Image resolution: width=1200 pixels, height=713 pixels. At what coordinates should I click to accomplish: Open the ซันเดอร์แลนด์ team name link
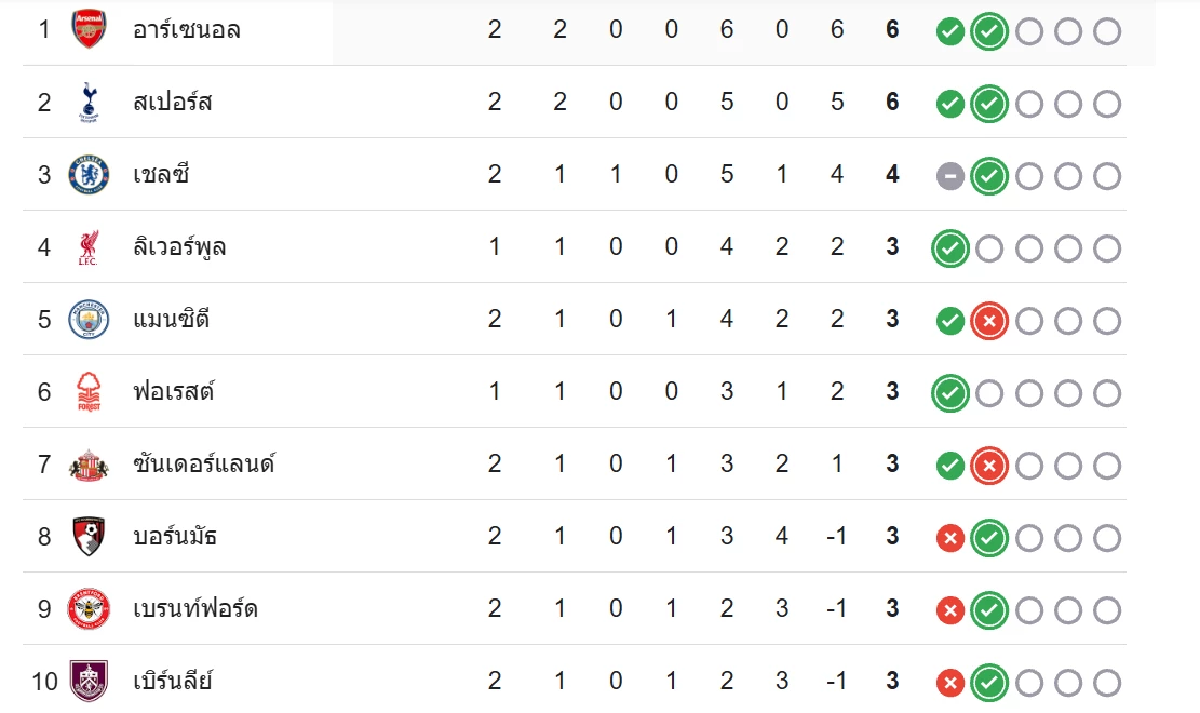[204, 464]
